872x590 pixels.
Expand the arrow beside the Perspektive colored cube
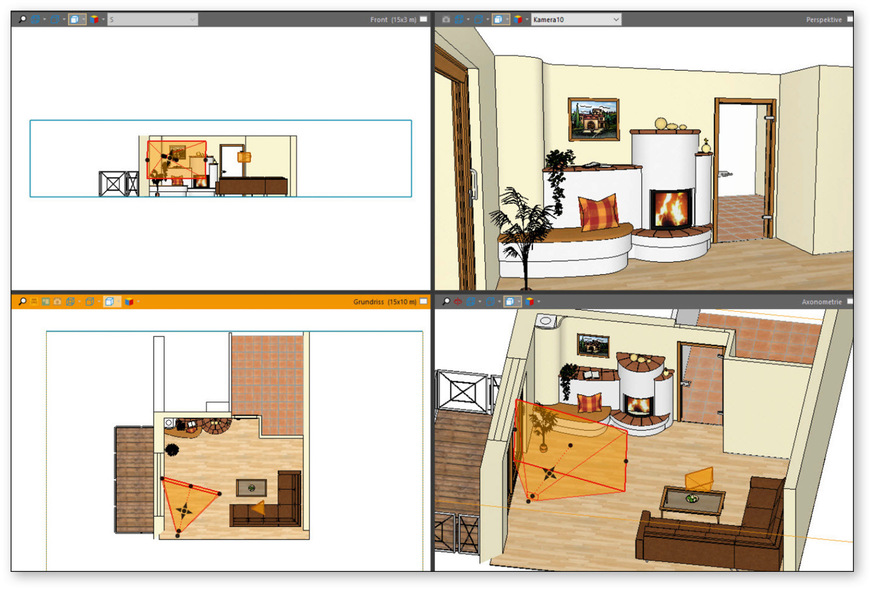527,19
